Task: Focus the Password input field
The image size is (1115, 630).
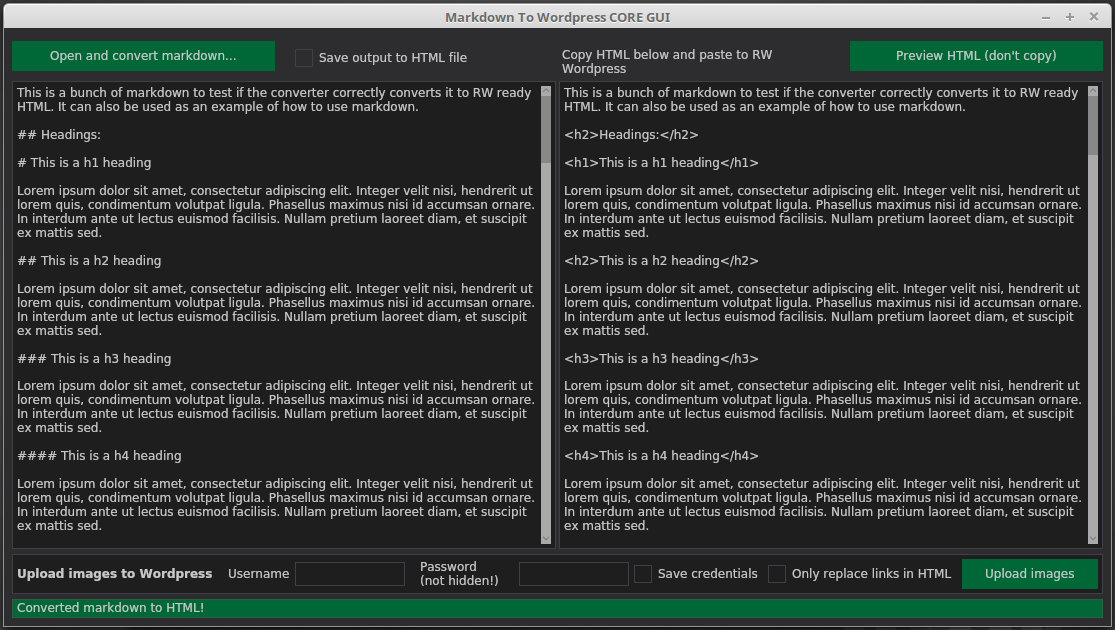Action: point(573,574)
